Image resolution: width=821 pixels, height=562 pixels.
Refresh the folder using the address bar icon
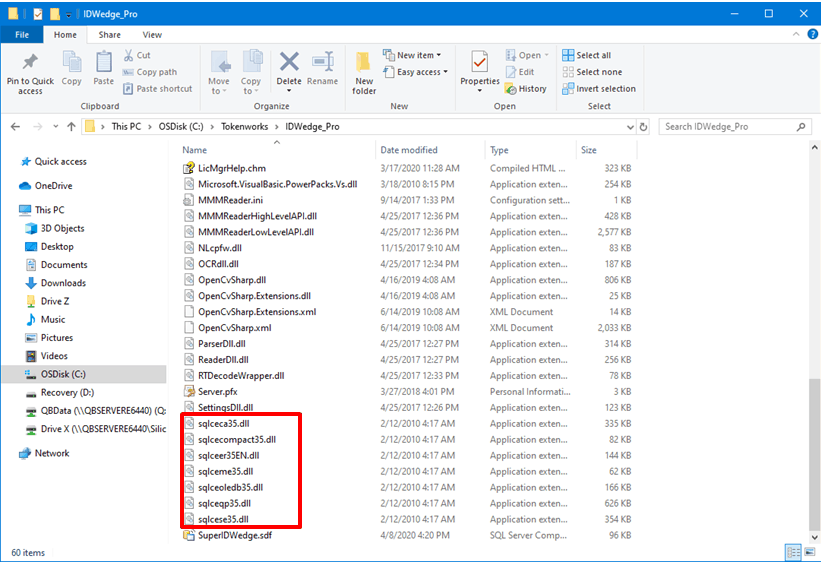(x=644, y=127)
